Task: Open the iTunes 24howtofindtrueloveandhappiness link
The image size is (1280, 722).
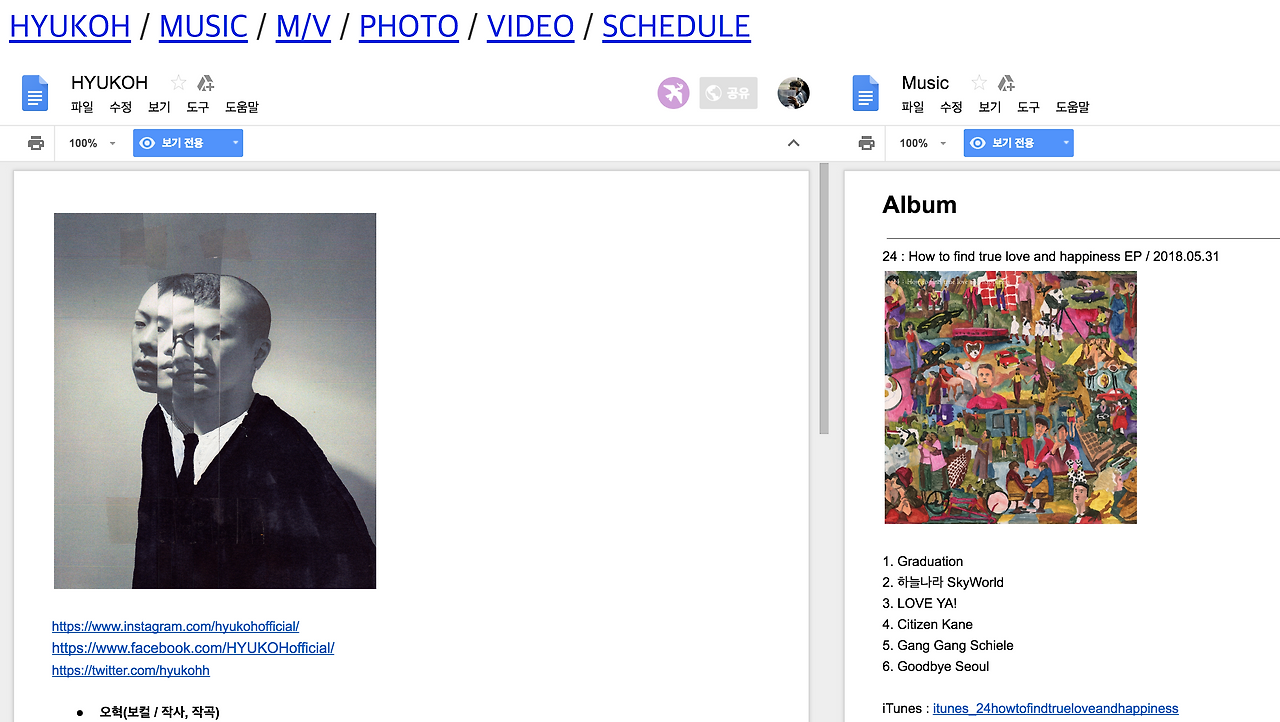Action: (1056, 709)
